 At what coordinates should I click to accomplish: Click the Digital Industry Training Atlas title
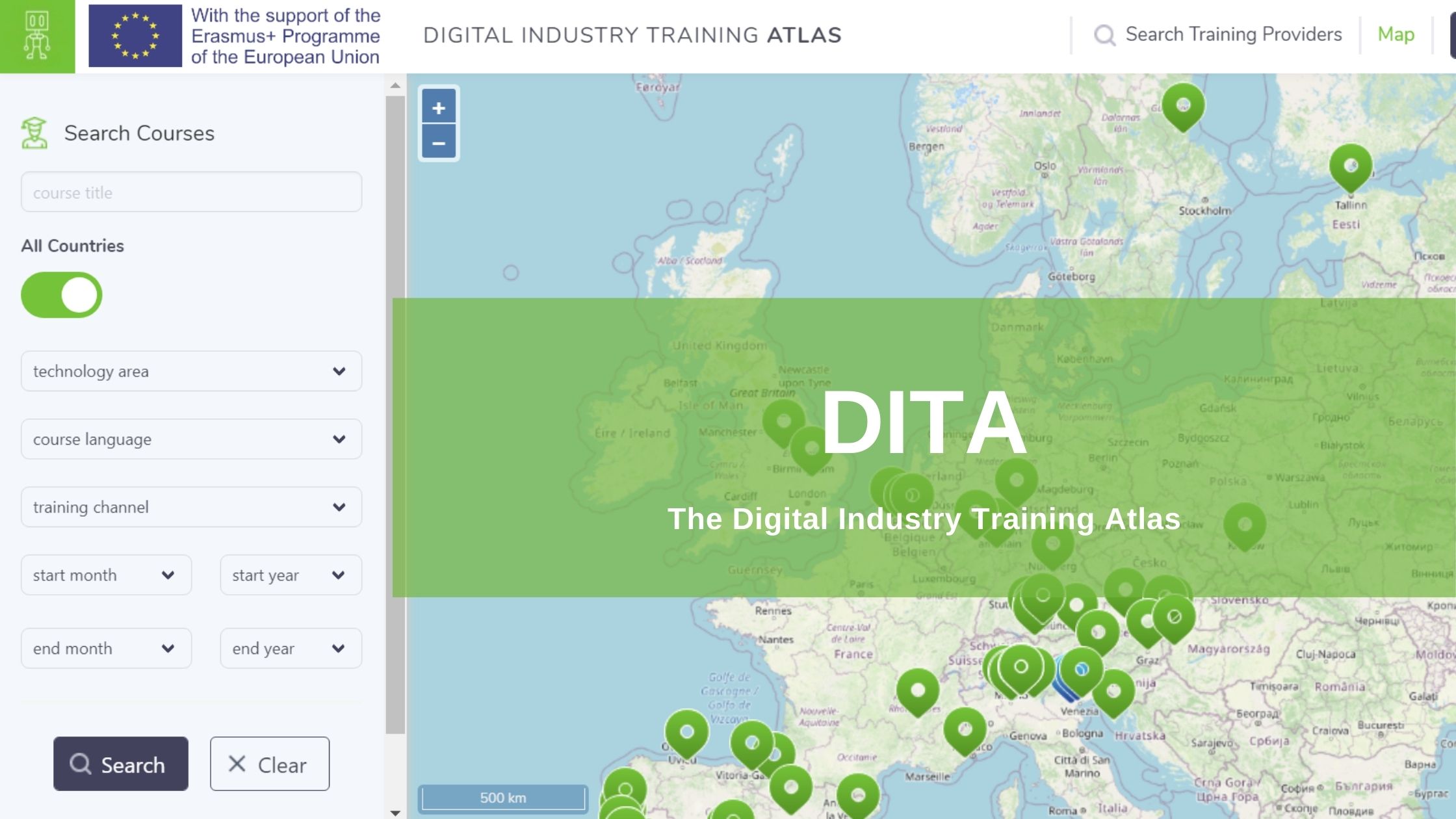coord(632,35)
